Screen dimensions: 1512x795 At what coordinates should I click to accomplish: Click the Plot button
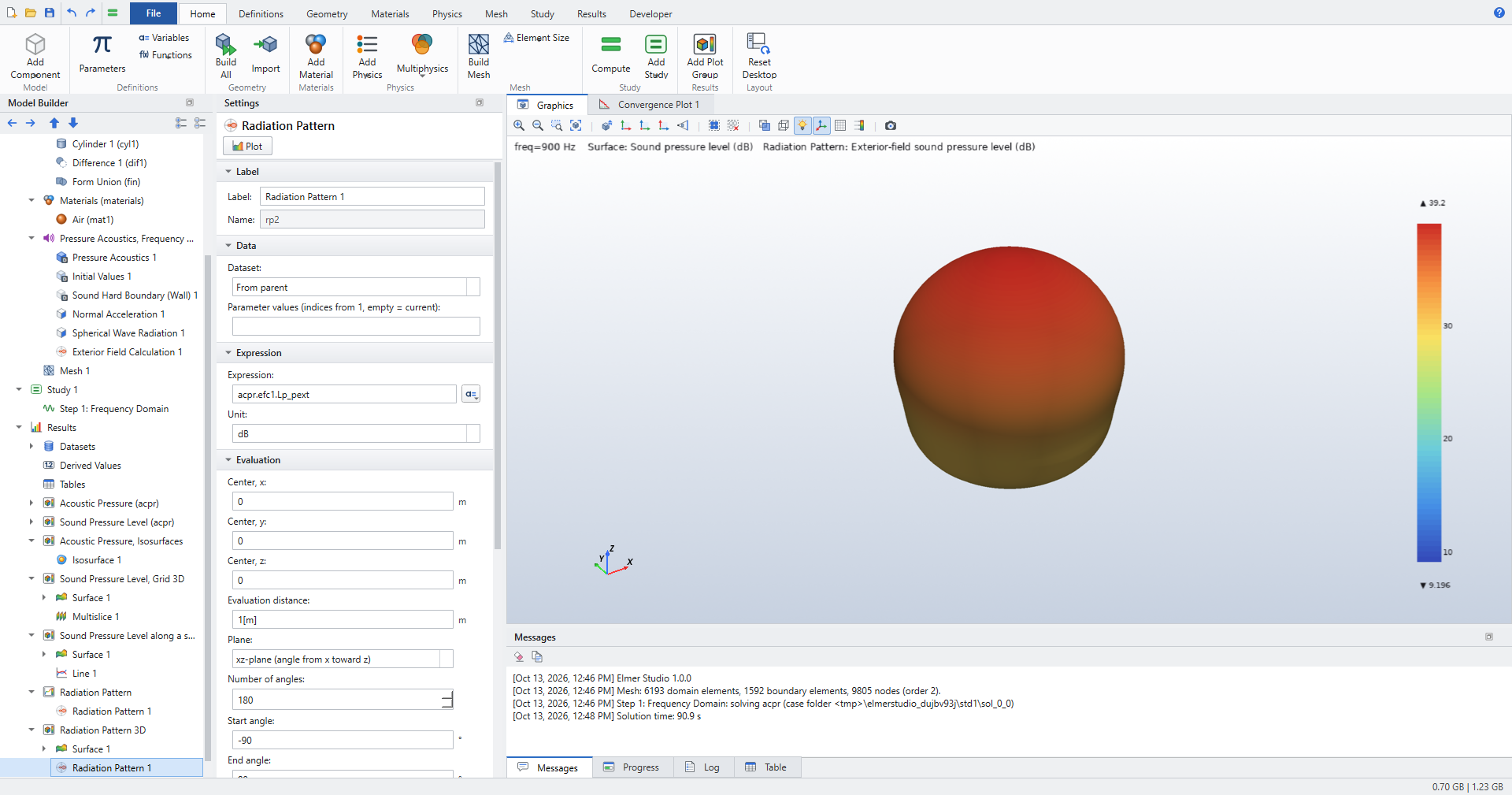tap(247, 146)
